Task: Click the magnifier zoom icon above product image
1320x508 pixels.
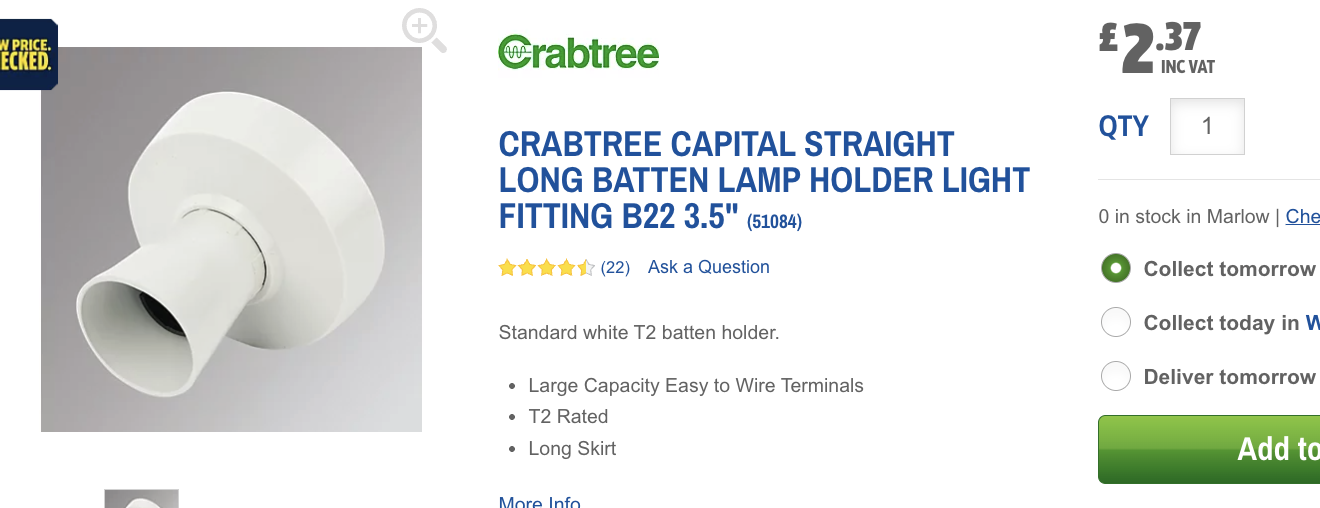Action: point(424,29)
